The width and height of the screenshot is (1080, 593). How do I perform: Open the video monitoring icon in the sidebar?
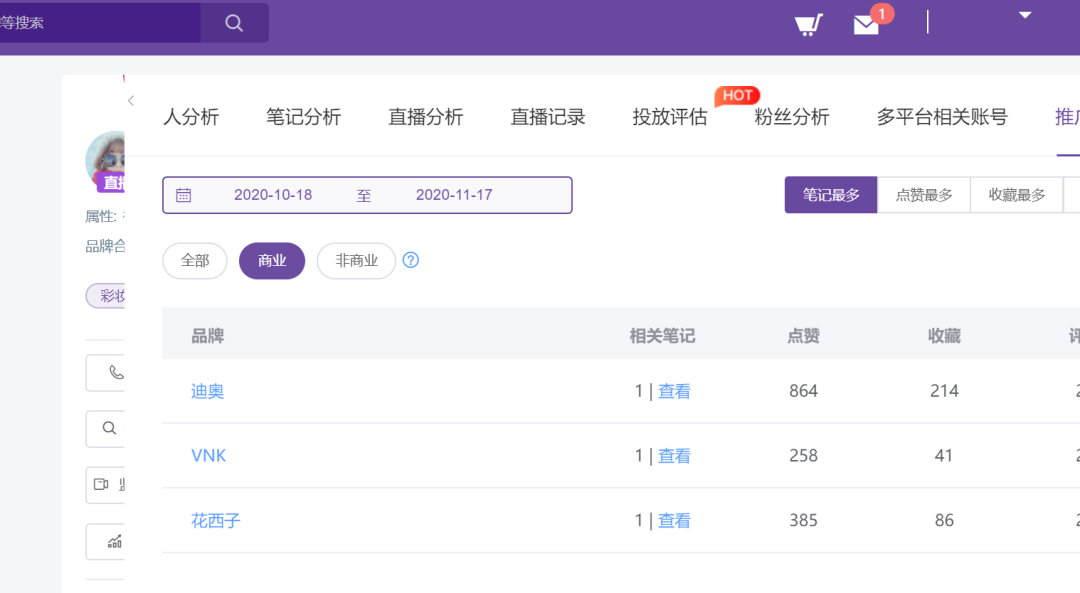(110, 484)
